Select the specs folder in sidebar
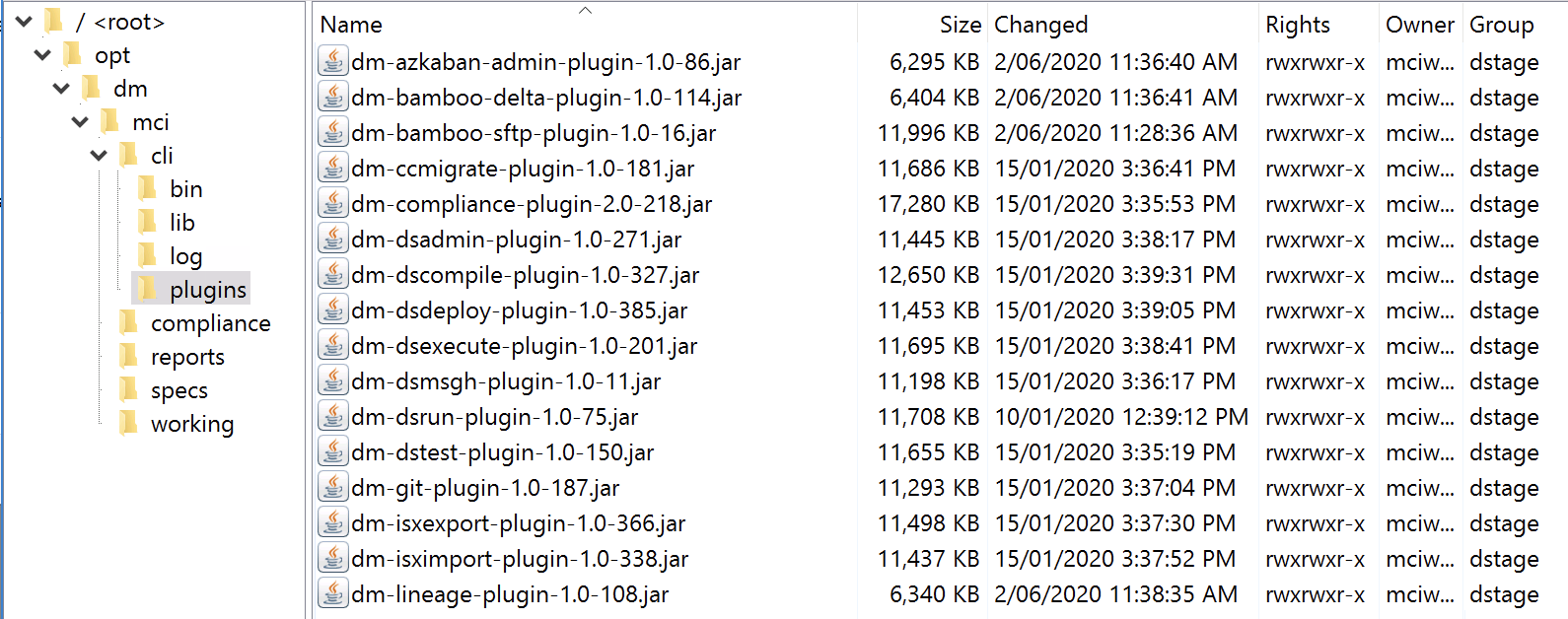 tap(178, 389)
